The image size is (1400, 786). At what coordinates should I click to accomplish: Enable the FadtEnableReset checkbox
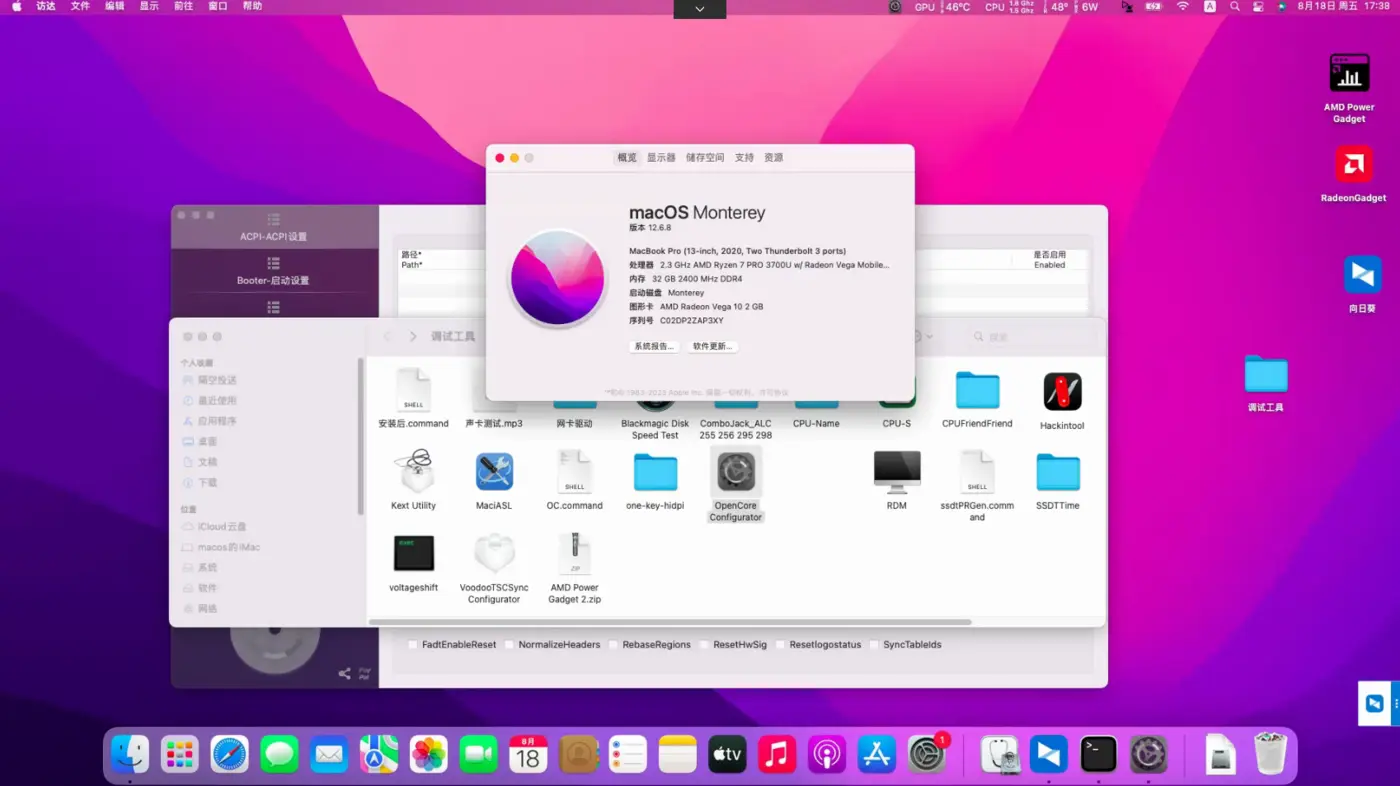[x=413, y=645]
